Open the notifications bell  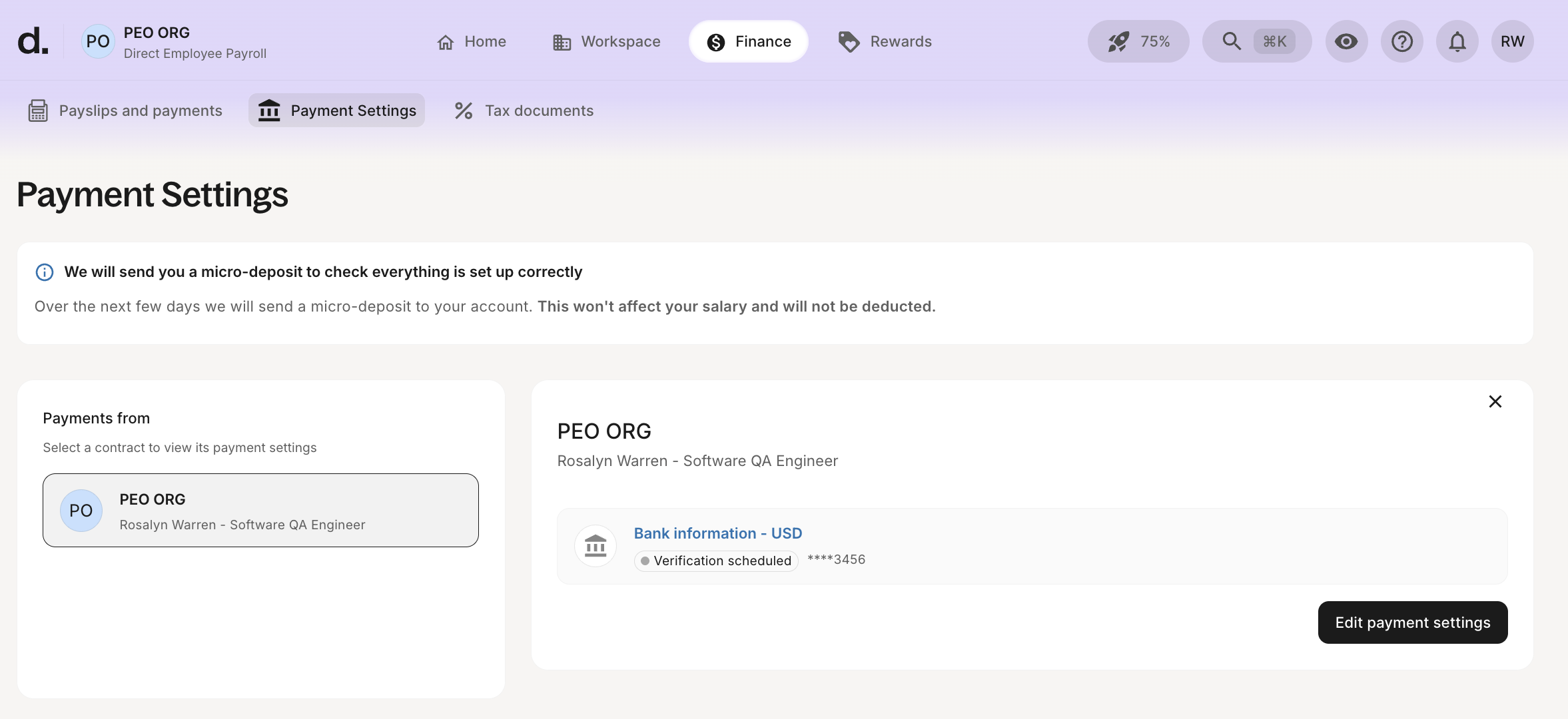point(1456,41)
